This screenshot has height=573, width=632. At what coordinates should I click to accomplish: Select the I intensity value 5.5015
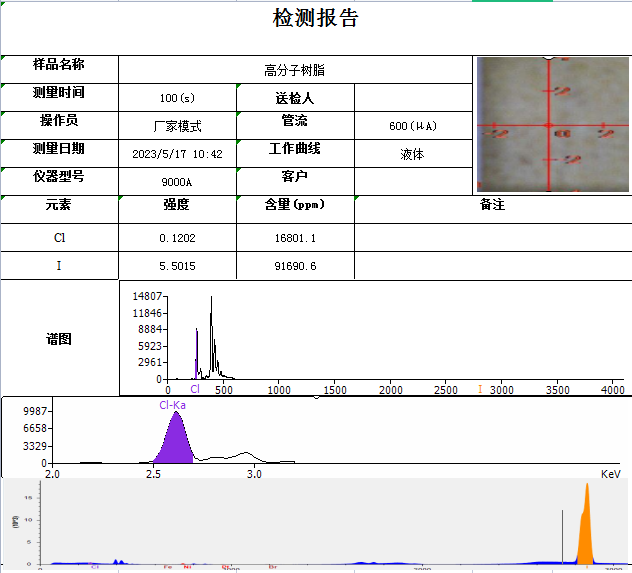(177, 266)
